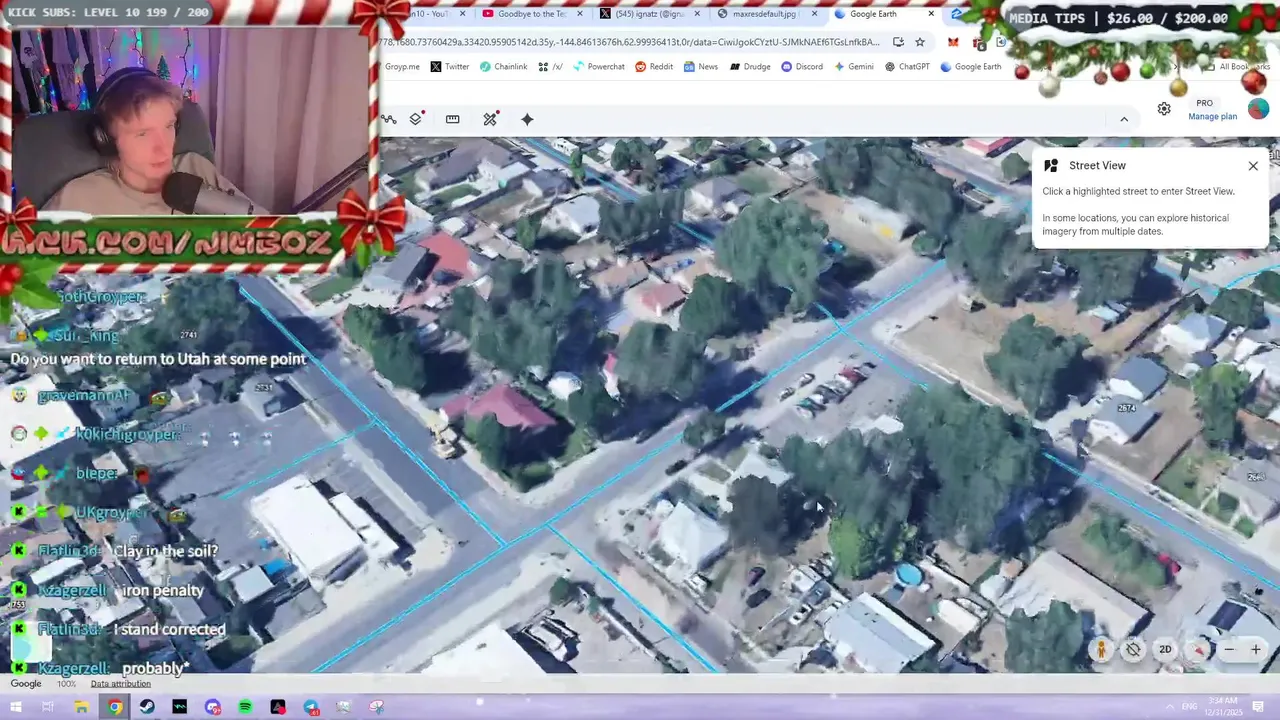Zoom in with the plus button
1280x720 pixels.
[1255, 650]
